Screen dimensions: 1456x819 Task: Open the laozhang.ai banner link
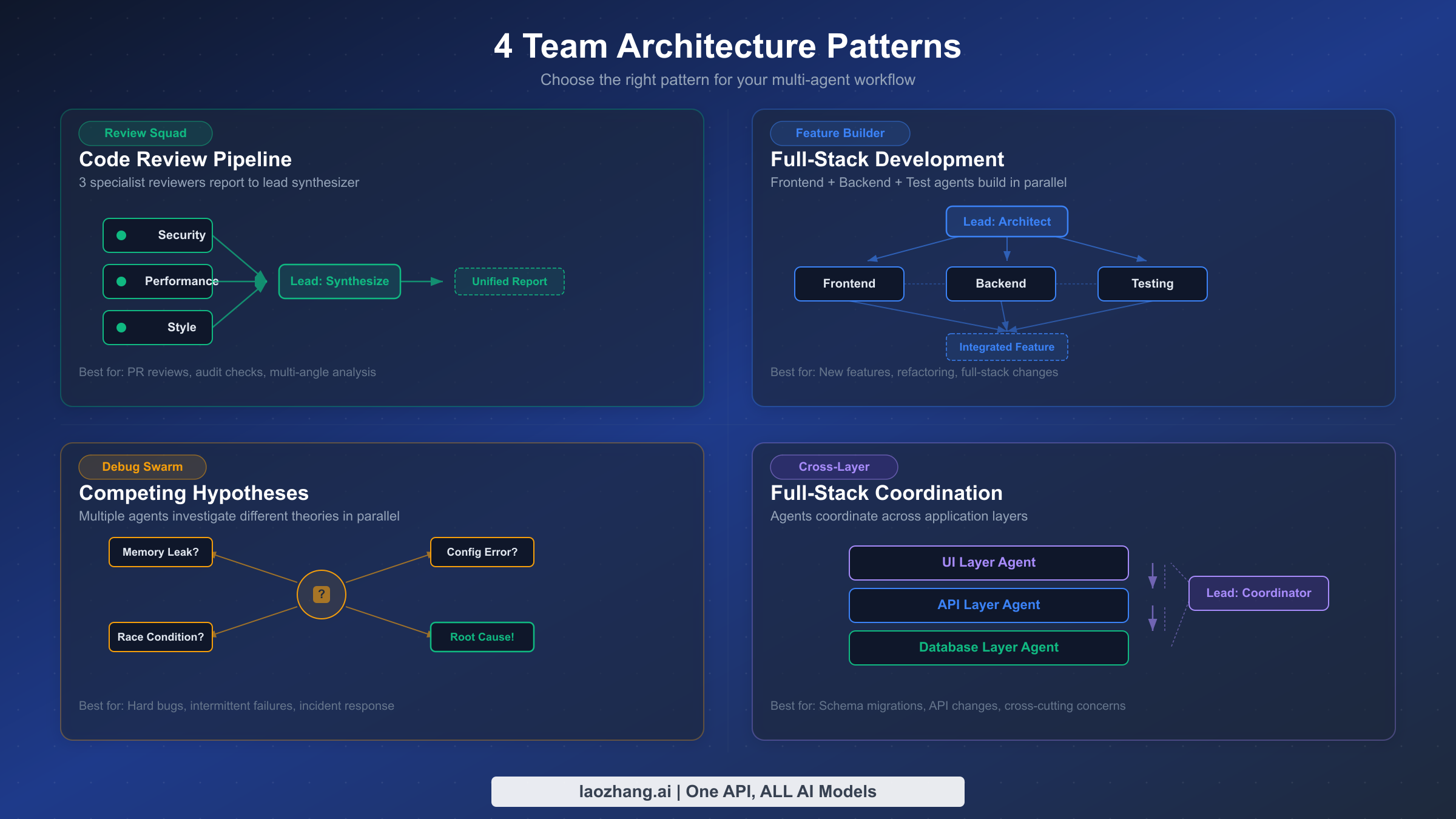(x=727, y=791)
